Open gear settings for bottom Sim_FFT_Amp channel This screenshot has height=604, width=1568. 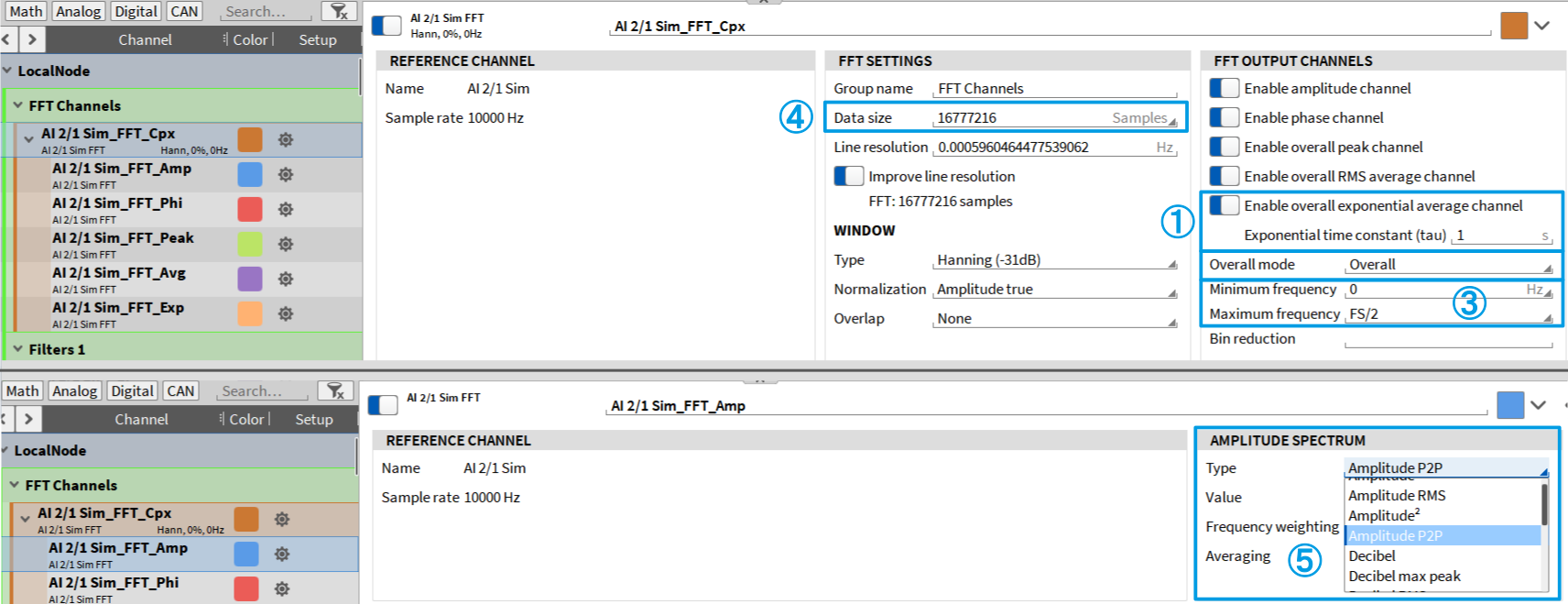282,555
